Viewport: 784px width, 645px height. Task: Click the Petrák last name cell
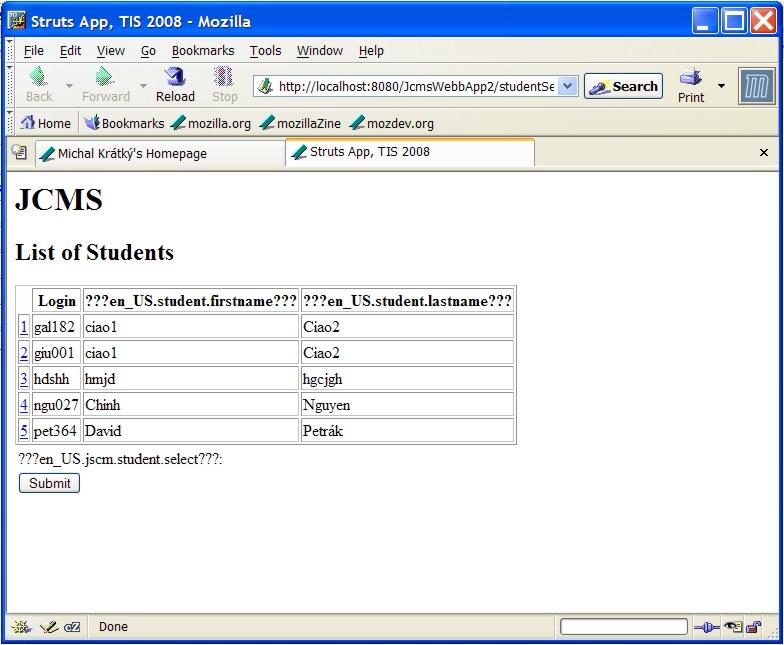[x=407, y=430]
